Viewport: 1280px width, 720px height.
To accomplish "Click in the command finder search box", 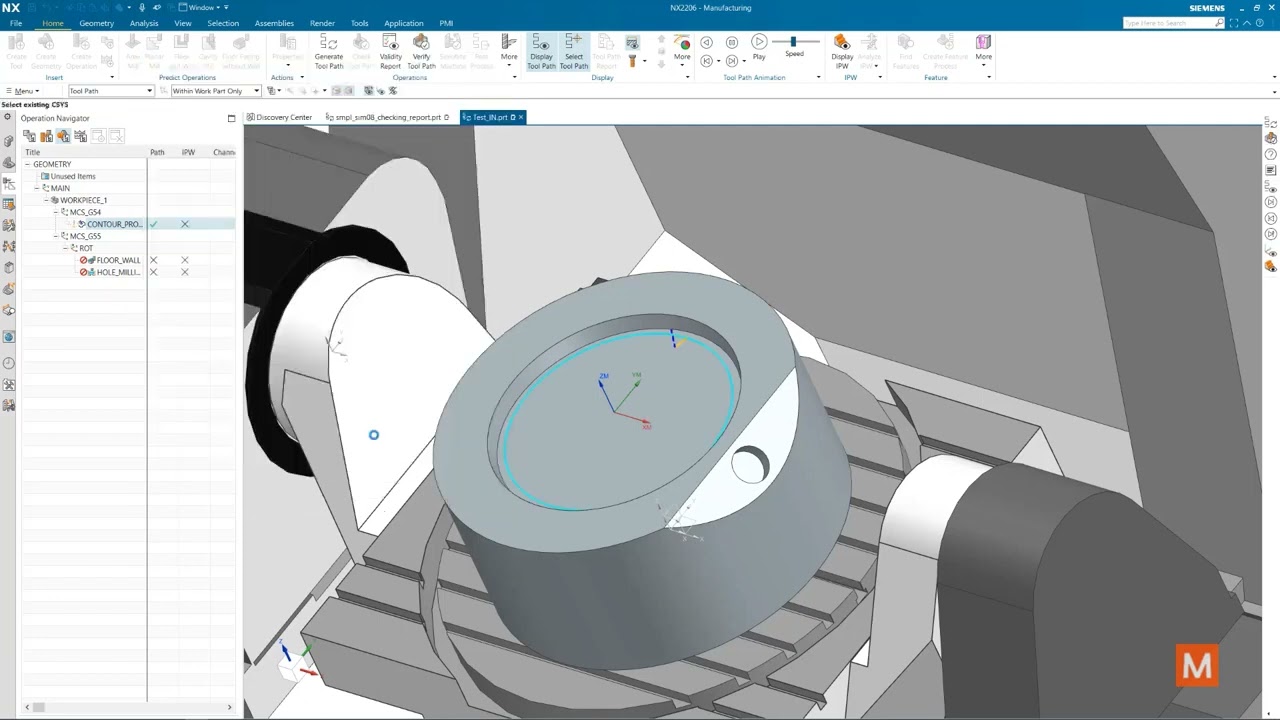I will click(x=1169, y=23).
